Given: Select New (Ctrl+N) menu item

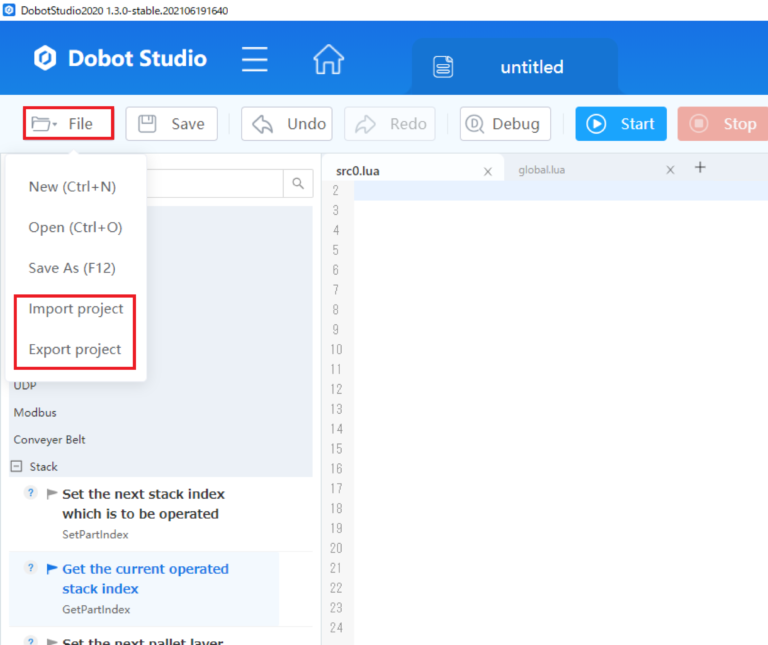Looking at the screenshot, I should click(72, 186).
